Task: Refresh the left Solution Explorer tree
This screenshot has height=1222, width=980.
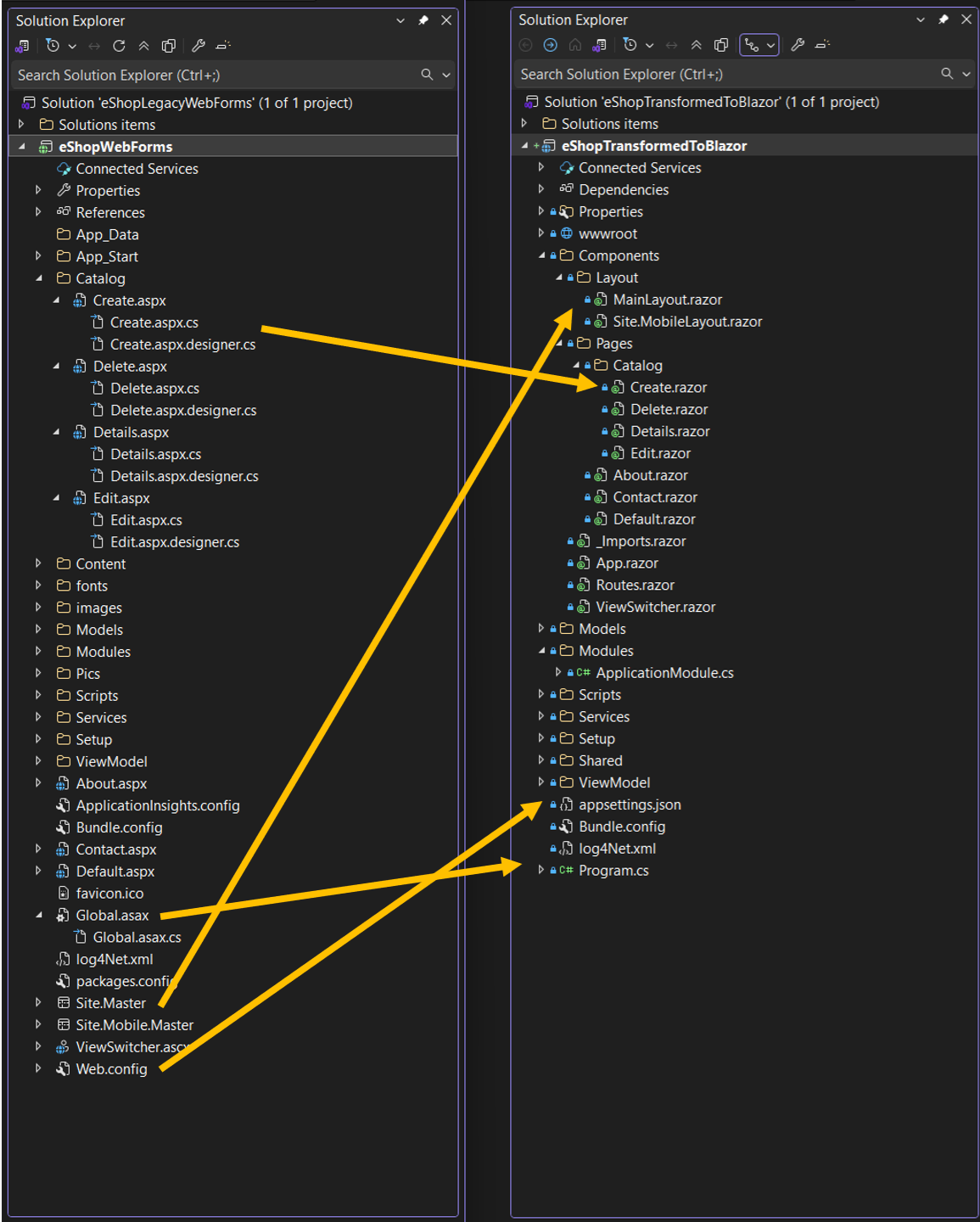Action: (x=120, y=46)
